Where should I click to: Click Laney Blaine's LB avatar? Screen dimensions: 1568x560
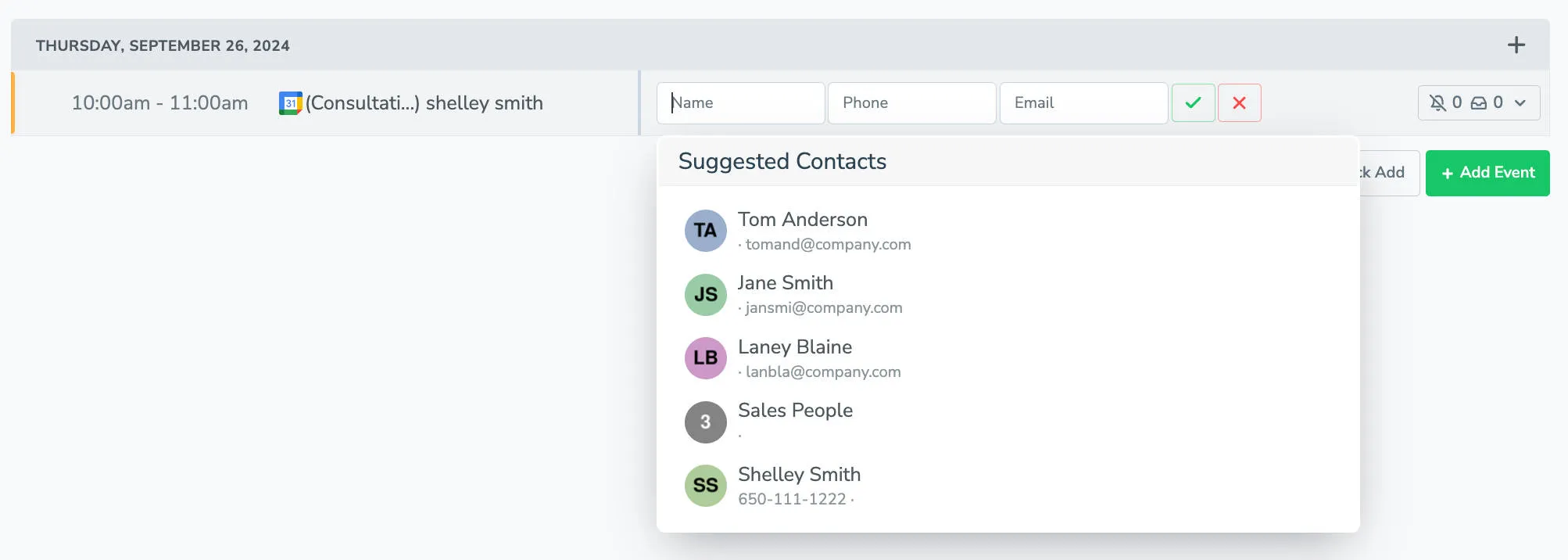tap(705, 357)
